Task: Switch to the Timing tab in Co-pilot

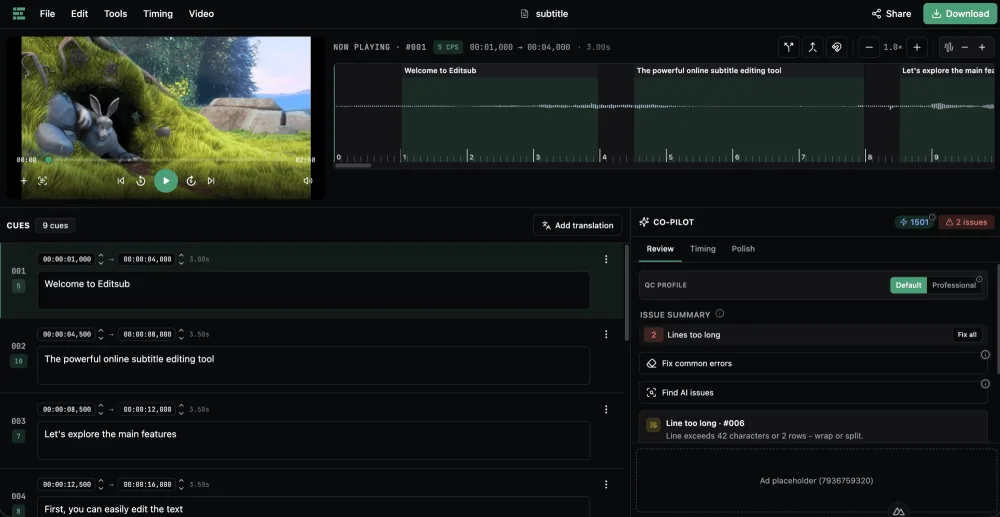Action: pyautogui.click(x=702, y=249)
